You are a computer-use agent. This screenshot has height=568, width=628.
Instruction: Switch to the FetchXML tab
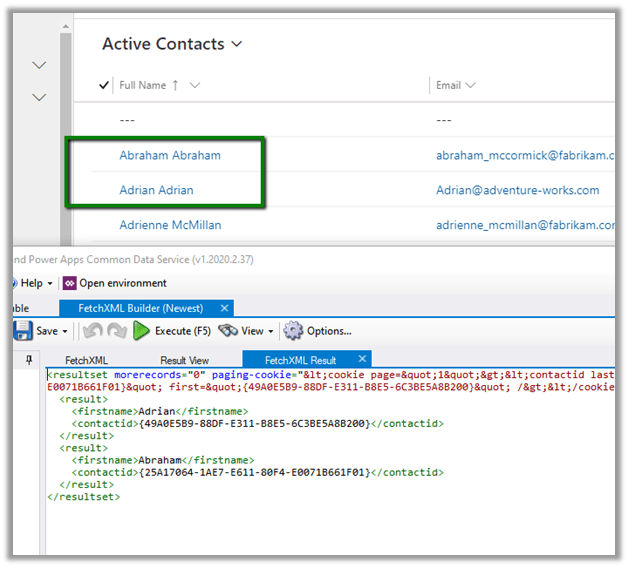[x=87, y=360]
